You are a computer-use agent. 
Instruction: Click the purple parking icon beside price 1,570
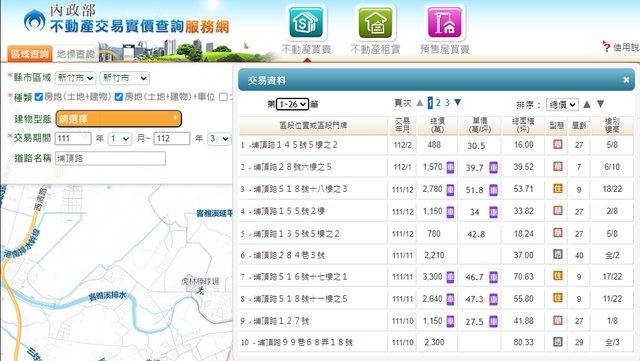pos(450,167)
